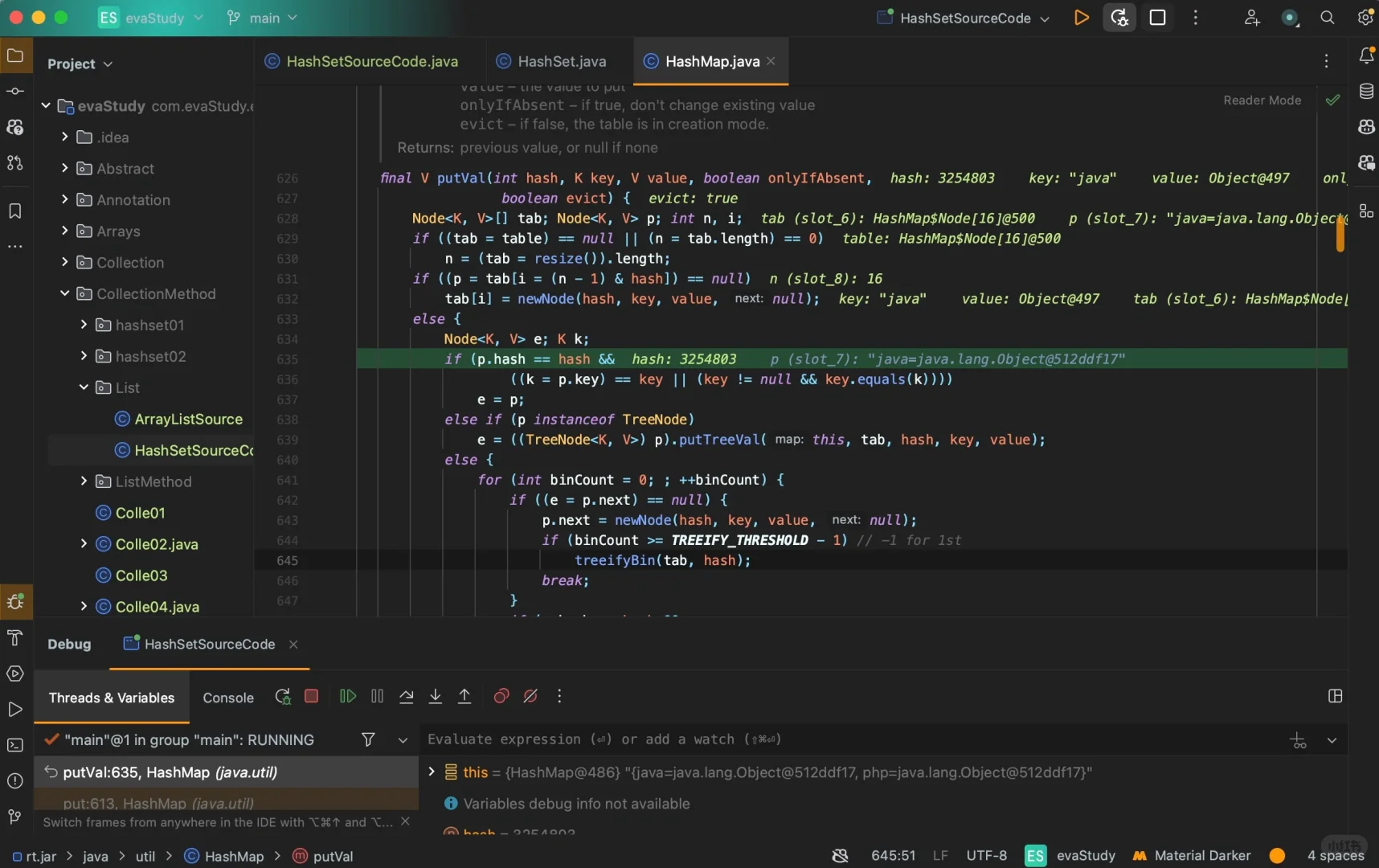Step out of current method
1379x868 pixels.
[x=464, y=696]
